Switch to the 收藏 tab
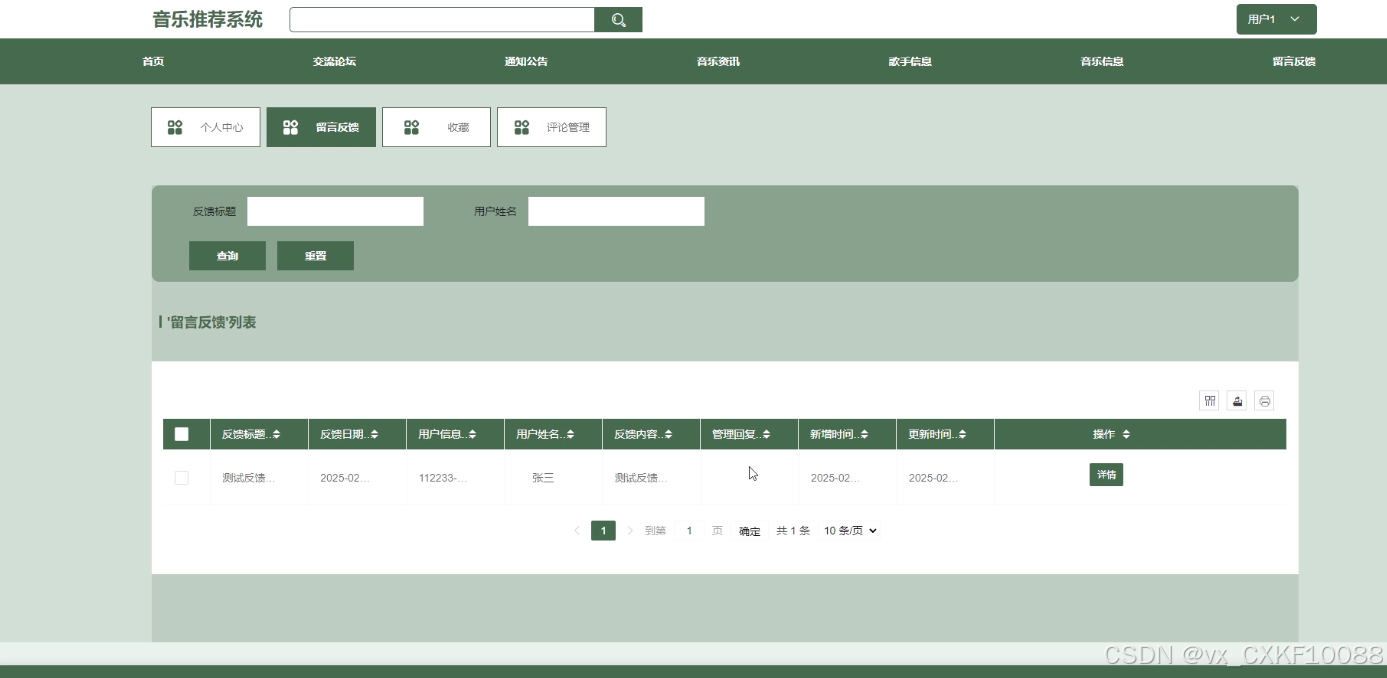The width and height of the screenshot is (1387, 678). 437,127
